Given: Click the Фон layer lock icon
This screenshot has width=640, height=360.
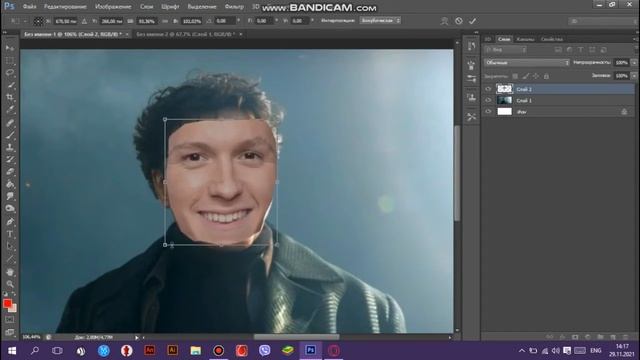Looking at the screenshot, I should click(624, 111).
